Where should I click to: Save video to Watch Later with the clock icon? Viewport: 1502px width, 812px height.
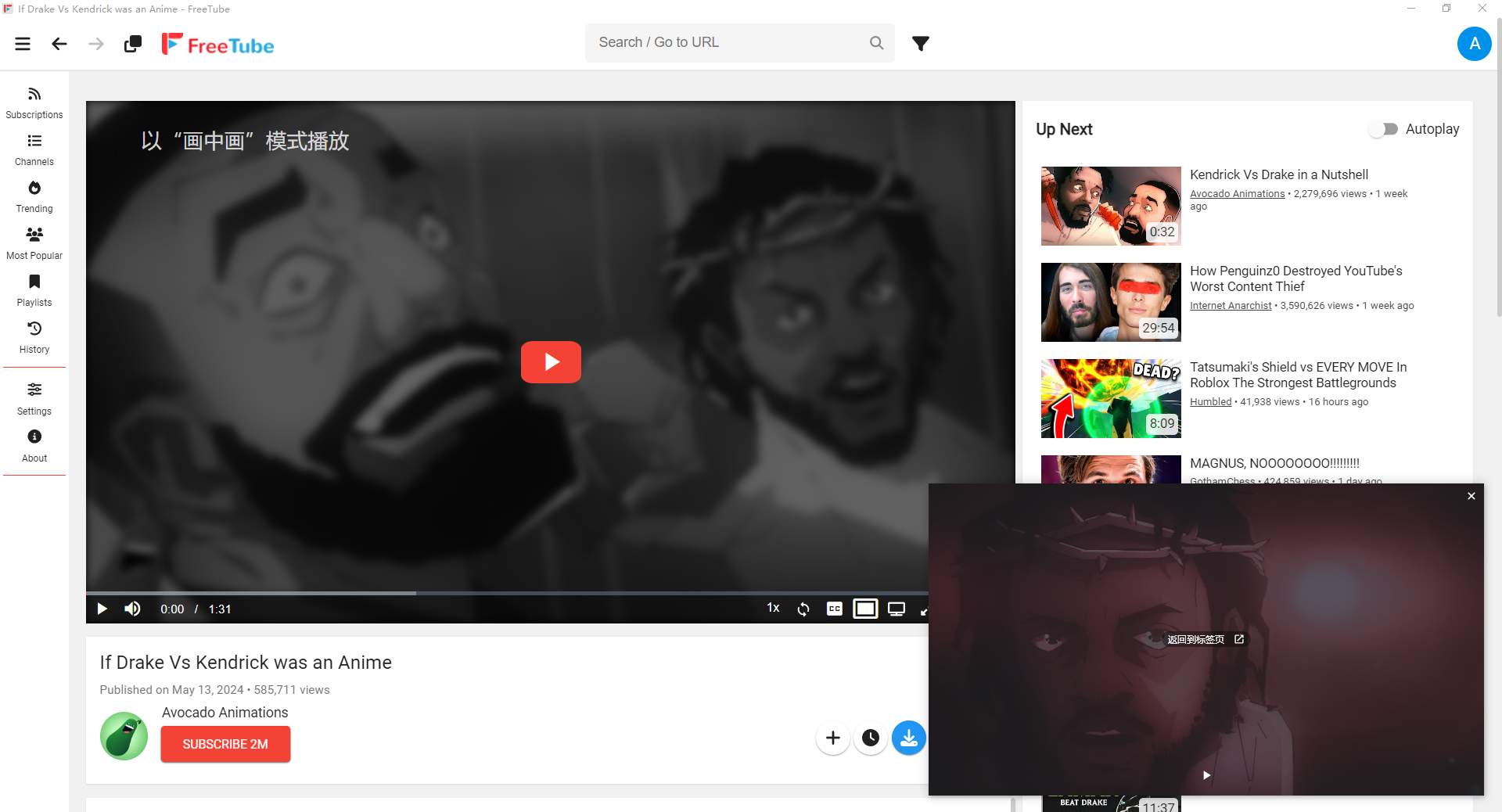click(871, 738)
